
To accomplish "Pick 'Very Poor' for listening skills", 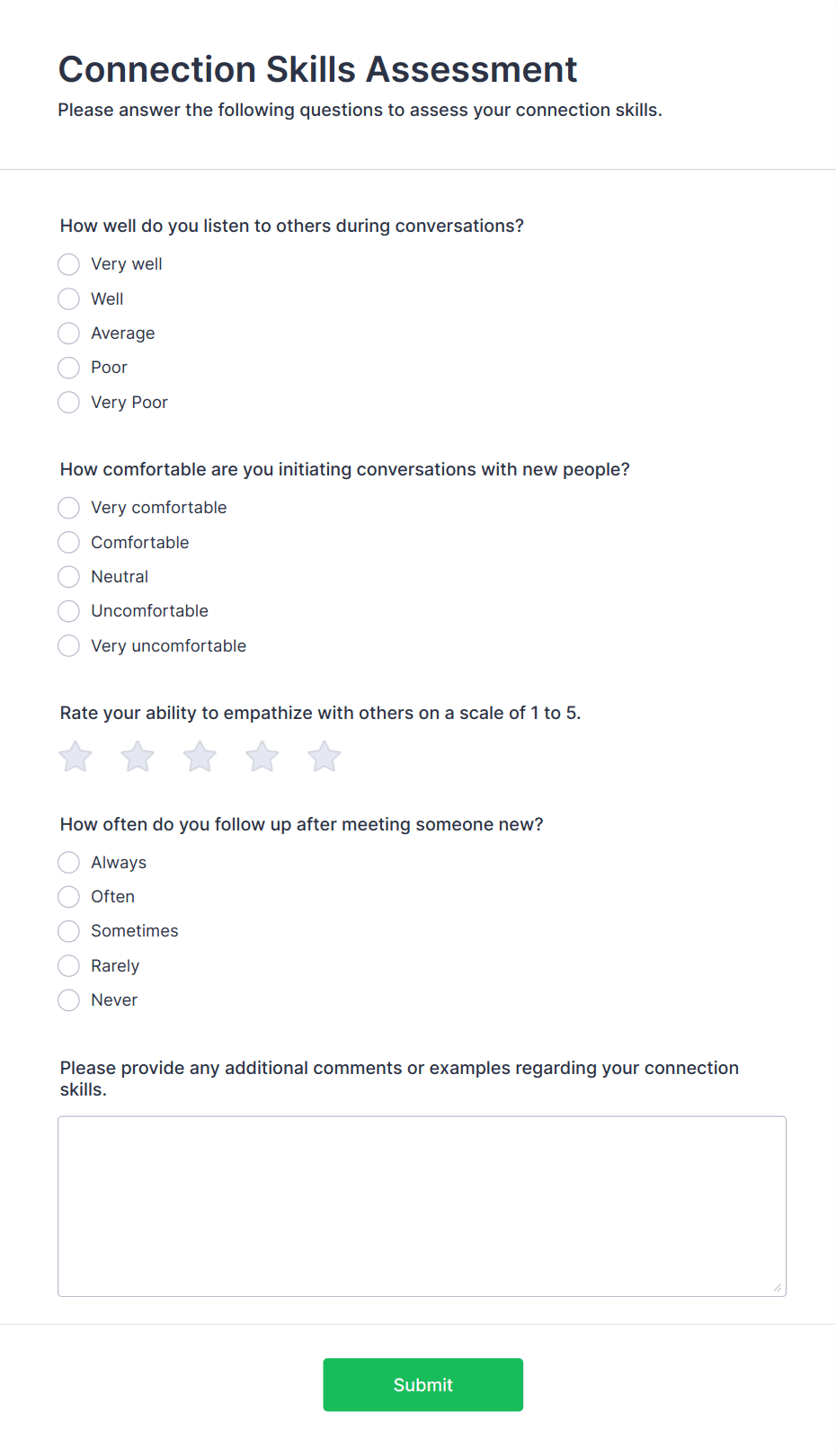I will 68,402.
